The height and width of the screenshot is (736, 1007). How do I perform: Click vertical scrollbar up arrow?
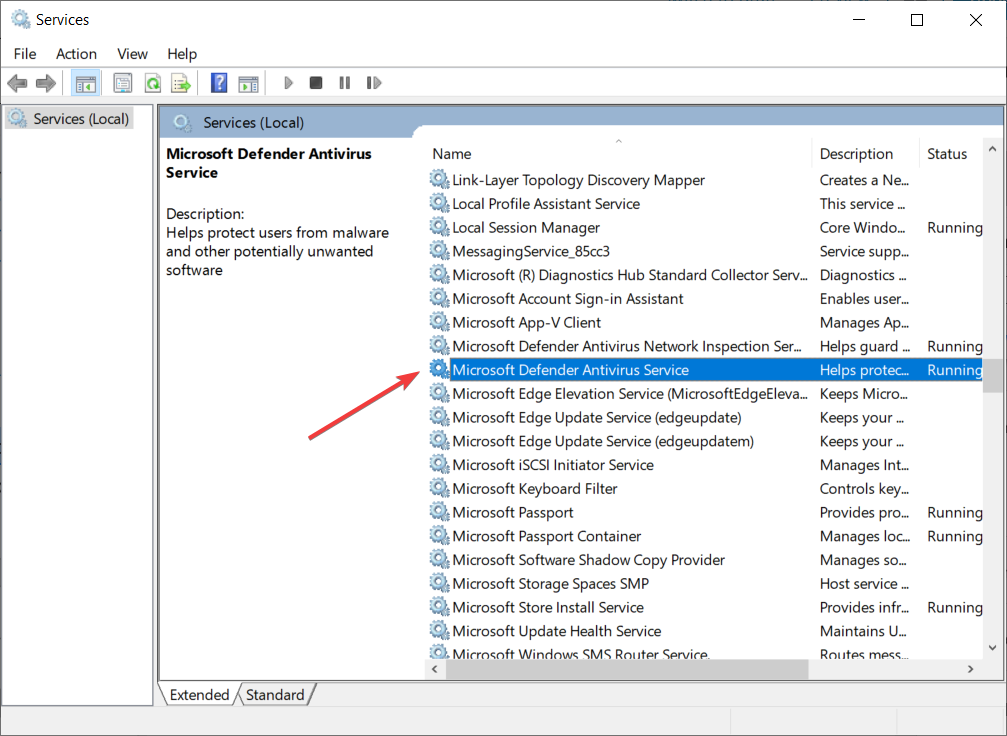coord(992,150)
